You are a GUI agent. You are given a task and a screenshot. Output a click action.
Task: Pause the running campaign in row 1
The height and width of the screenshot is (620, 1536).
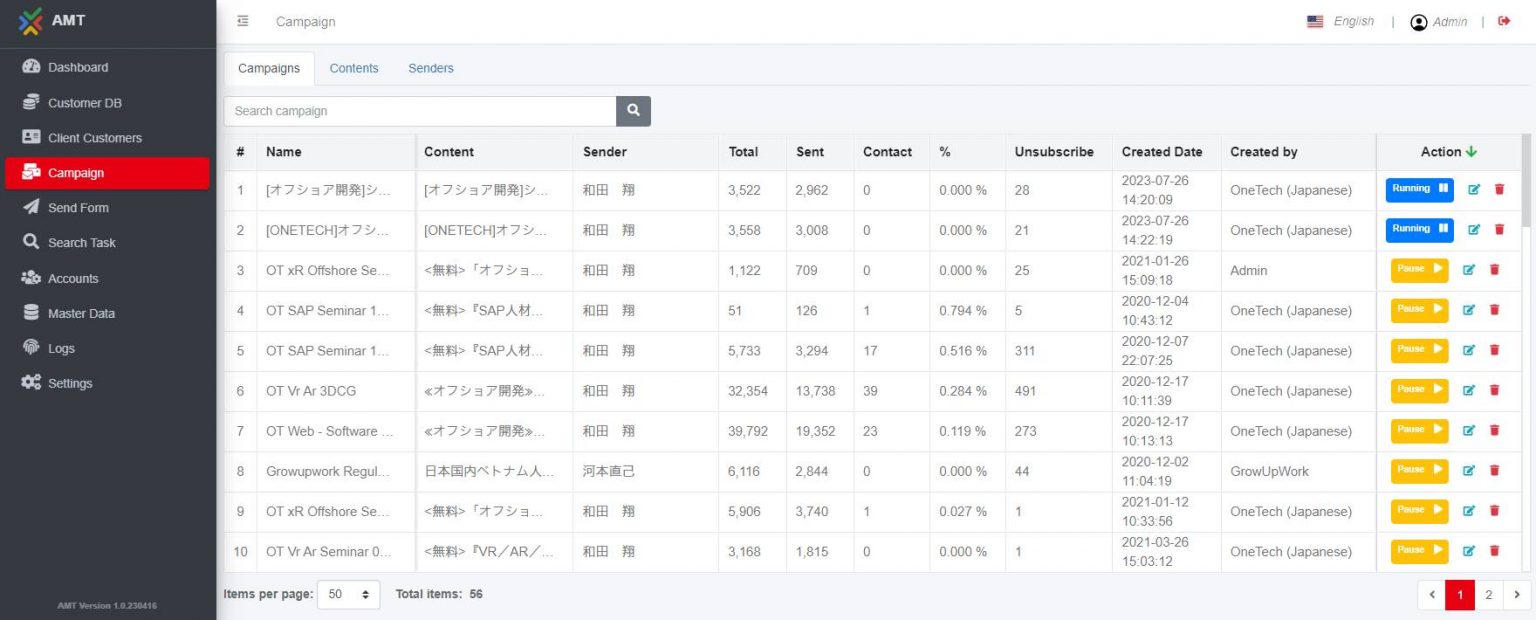pyautogui.click(x=1419, y=189)
